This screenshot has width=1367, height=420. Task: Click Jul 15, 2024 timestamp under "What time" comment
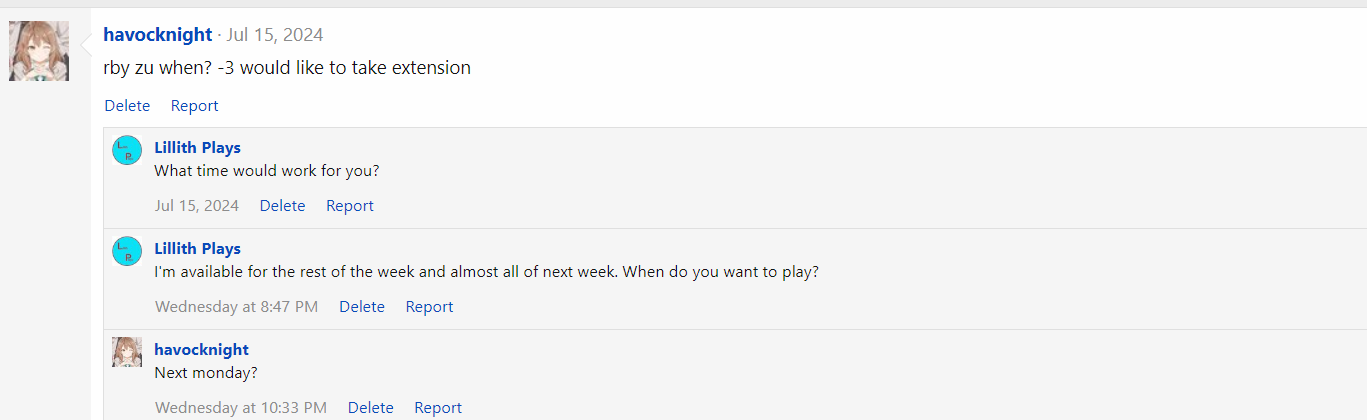(197, 206)
